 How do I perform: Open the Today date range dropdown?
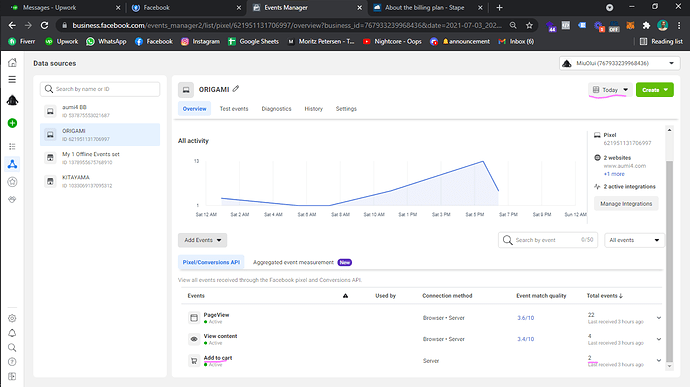pyautogui.click(x=610, y=90)
